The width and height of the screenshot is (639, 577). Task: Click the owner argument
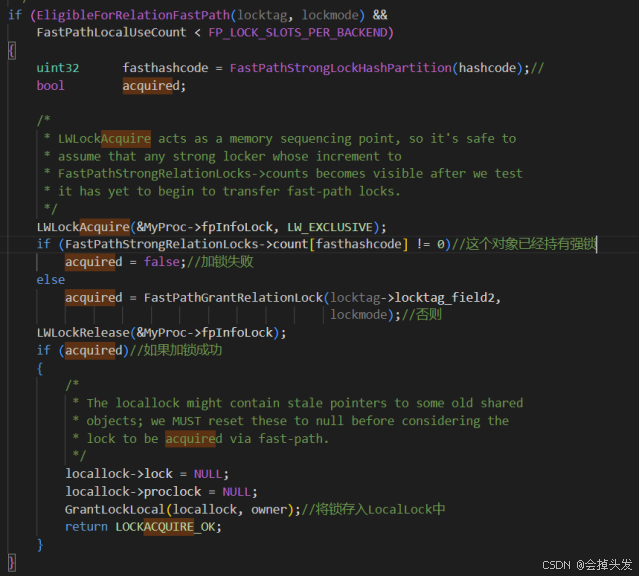pos(269,509)
